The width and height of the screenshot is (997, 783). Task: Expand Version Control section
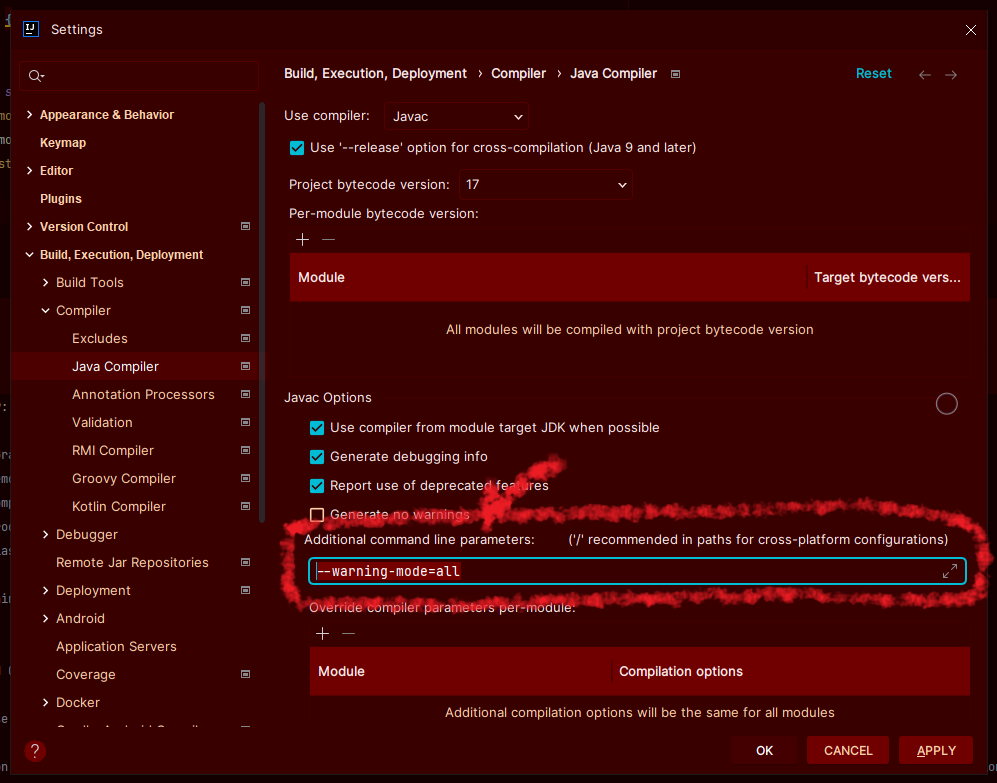(29, 226)
